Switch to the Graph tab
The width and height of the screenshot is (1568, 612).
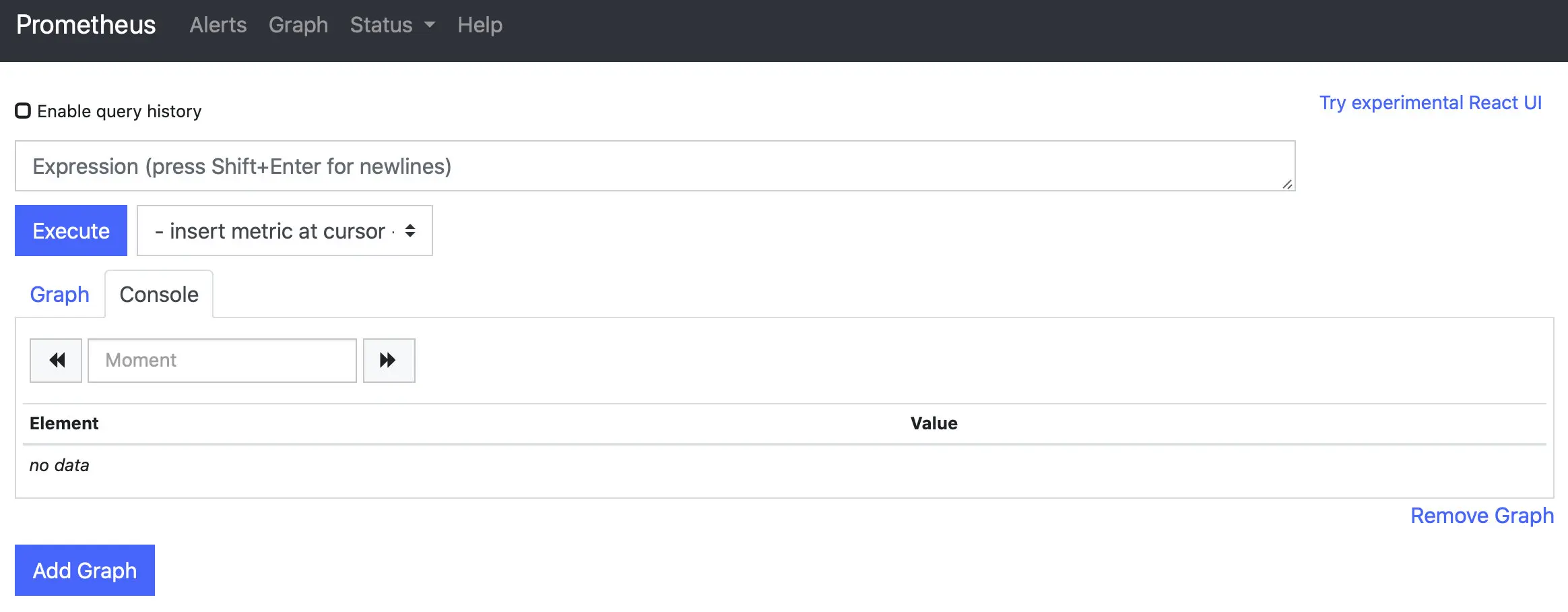(59, 295)
